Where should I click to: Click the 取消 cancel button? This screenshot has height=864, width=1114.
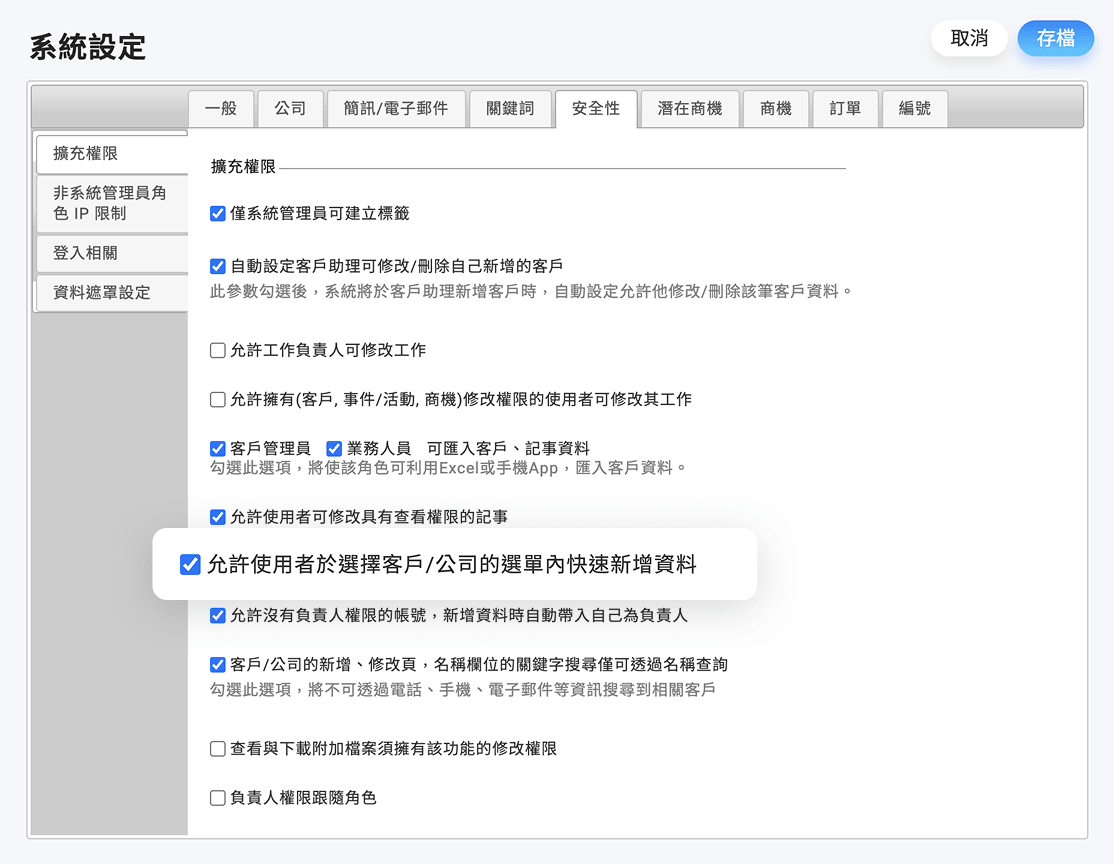(968, 38)
